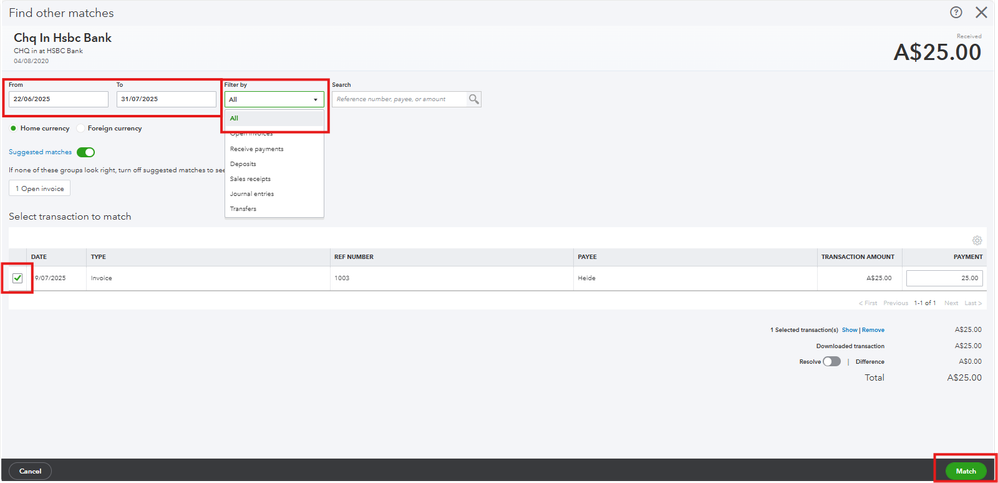The width and height of the screenshot is (998, 483).
Task: Focus the reference number search box
Action: click(400, 99)
